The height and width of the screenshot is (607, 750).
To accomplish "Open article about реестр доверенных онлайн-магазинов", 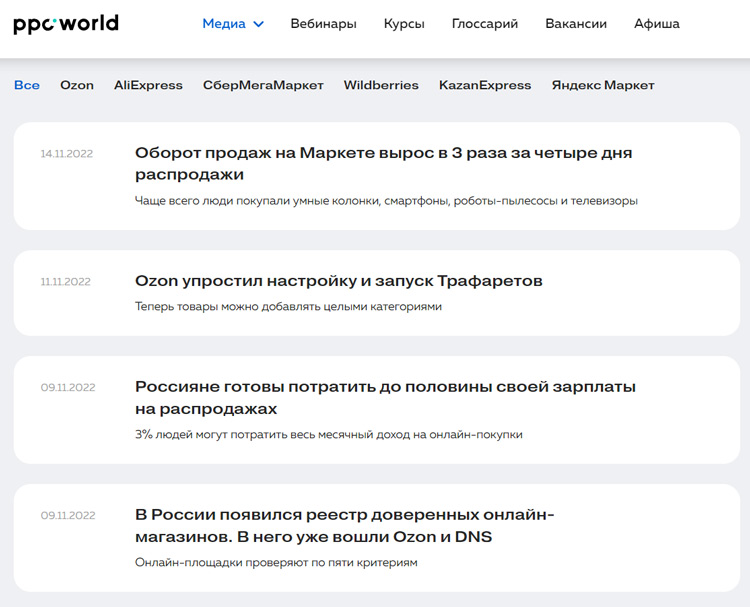I will [x=344, y=525].
